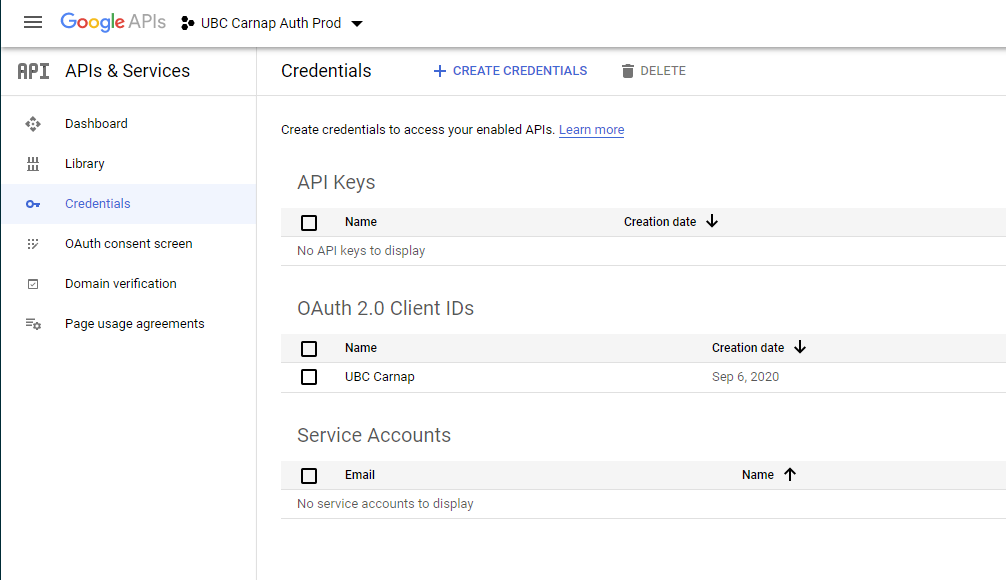Viewport: 1006px width, 580px height.
Task: Click the CREATE CREDENTIALS button
Action: click(510, 71)
